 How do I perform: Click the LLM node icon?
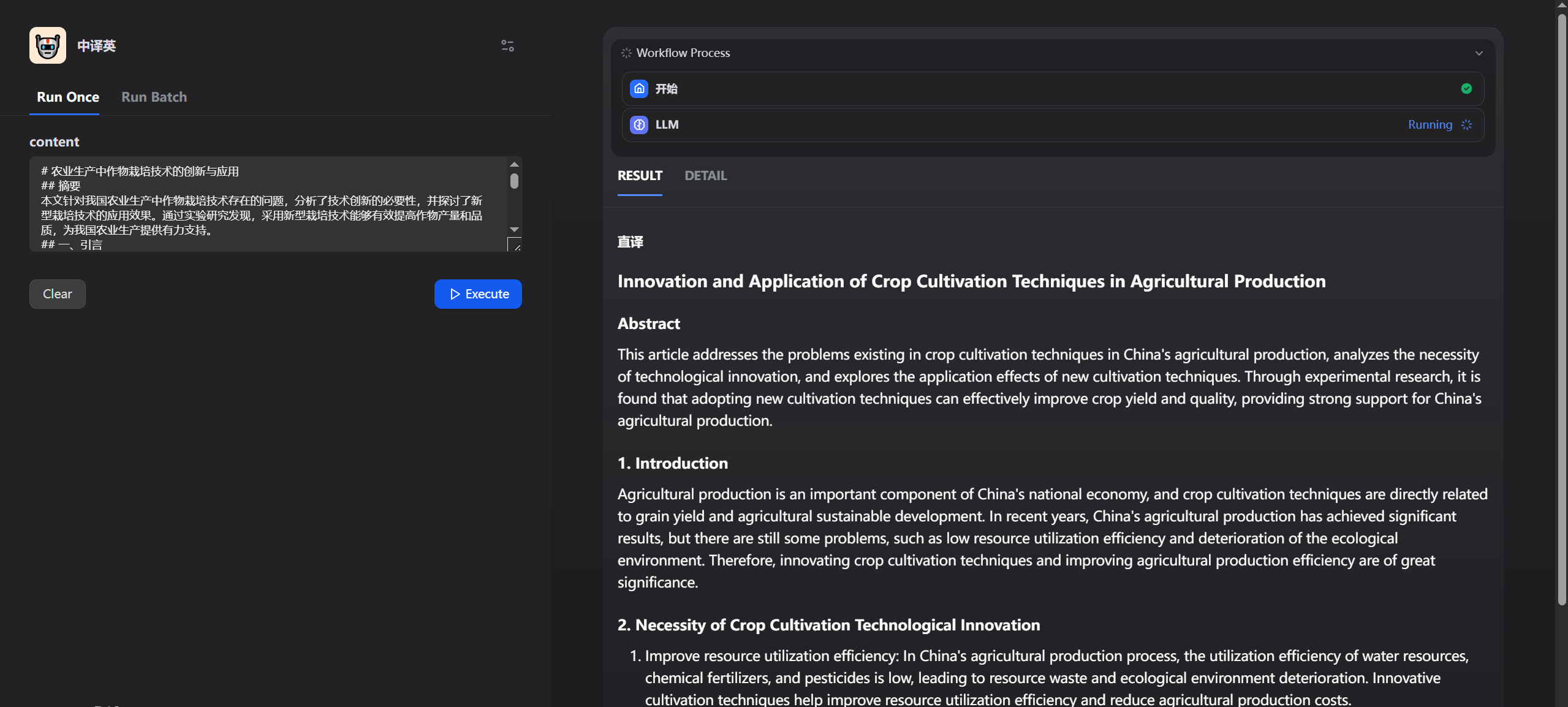[639, 125]
